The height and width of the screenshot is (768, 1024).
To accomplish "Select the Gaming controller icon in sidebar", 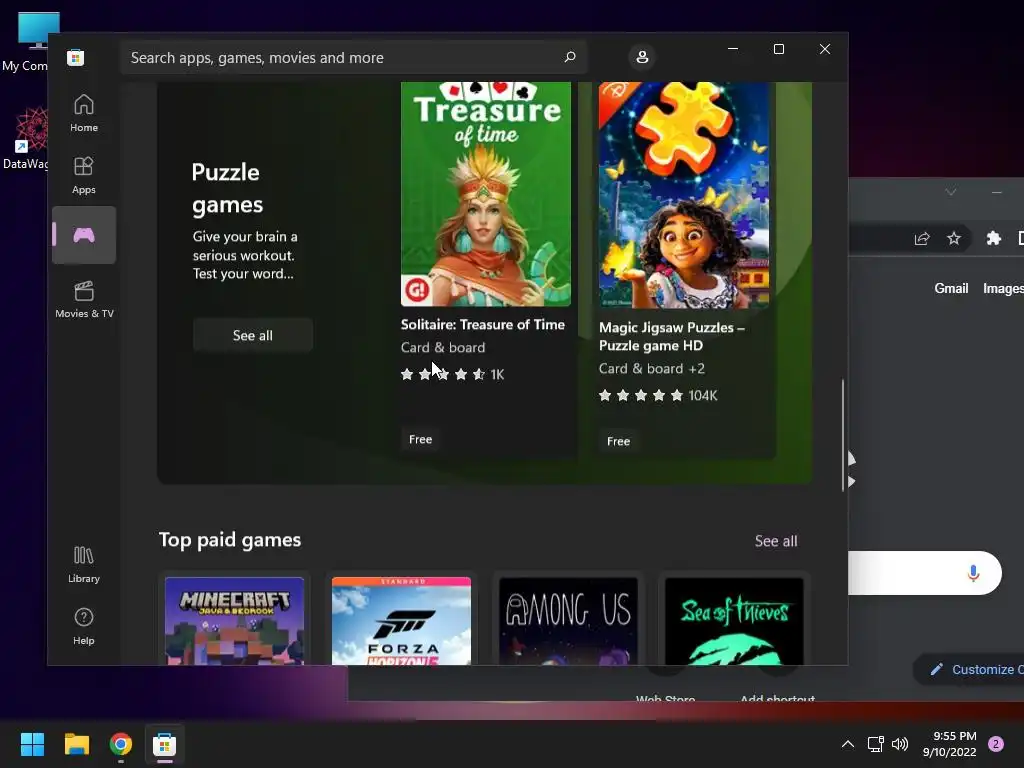I will click(x=84, y=235).
